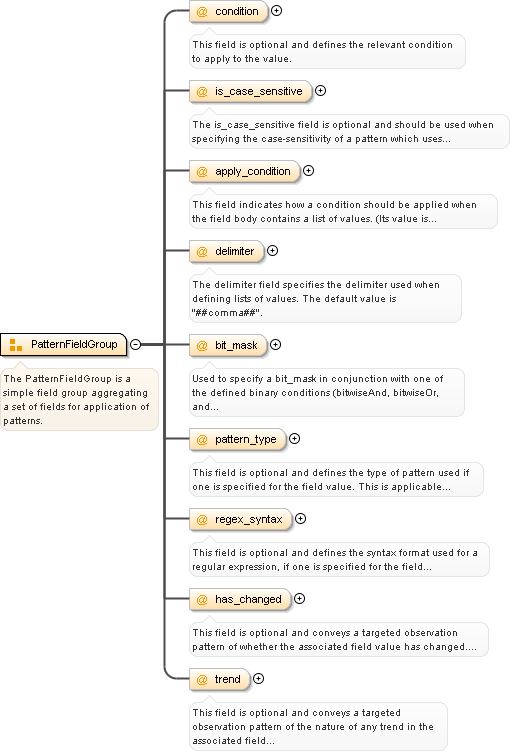Click the @ icon on regex_syntax node
The image size is (517, 754).
(x=202, y=519)
